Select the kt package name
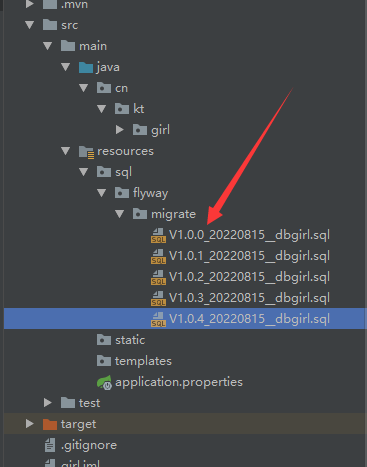This screenshot has width=367, height=467. (138, 109)
